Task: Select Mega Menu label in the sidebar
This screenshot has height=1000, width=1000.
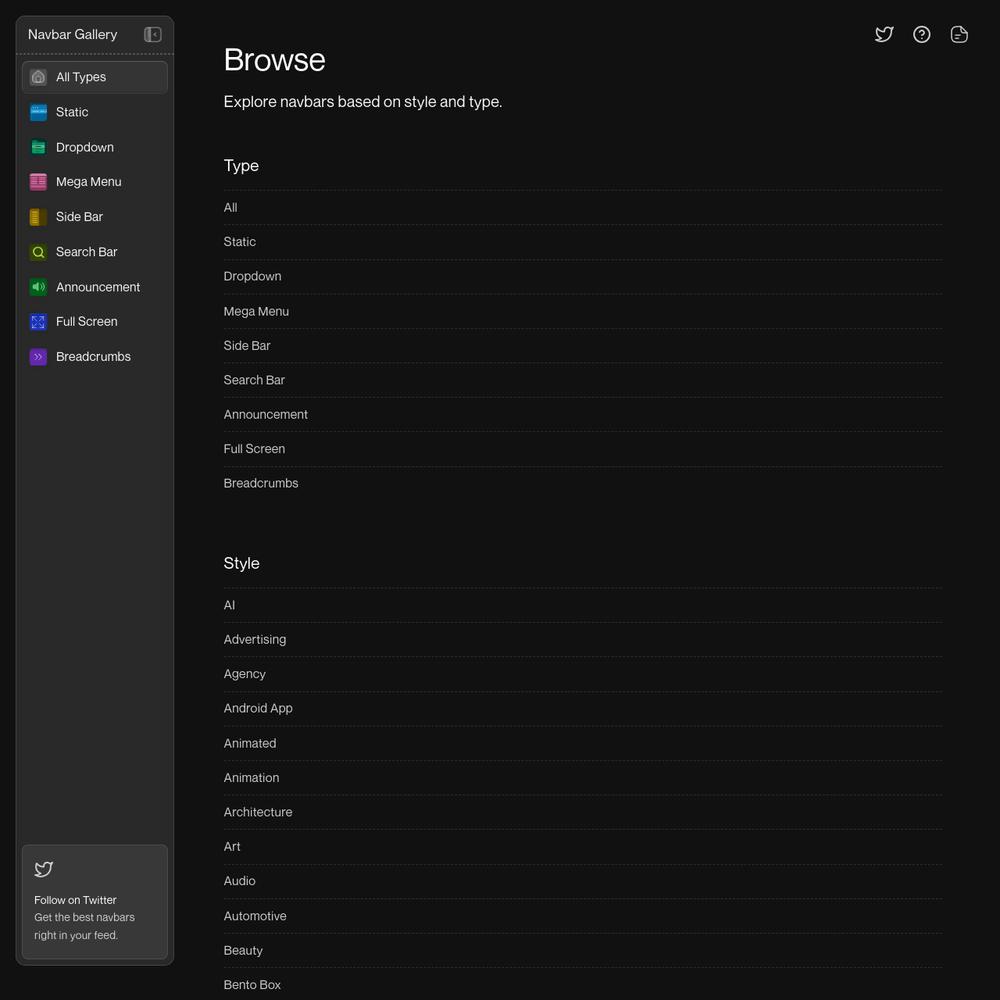Action: [x=89, y=182]
